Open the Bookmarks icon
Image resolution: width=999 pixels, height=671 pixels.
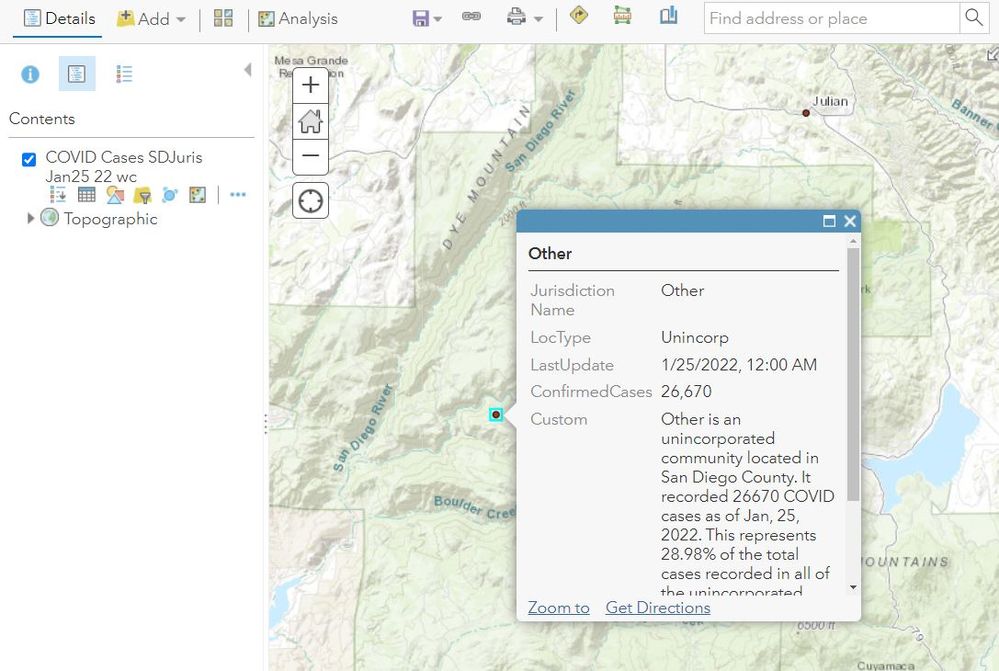(x=668, y=15)
